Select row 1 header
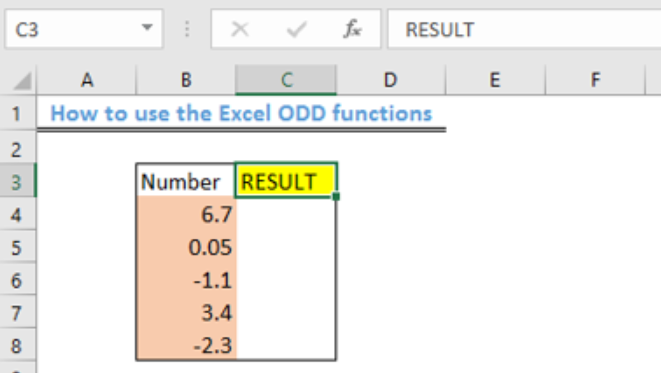The image size is (661, 373). (17, 113)
